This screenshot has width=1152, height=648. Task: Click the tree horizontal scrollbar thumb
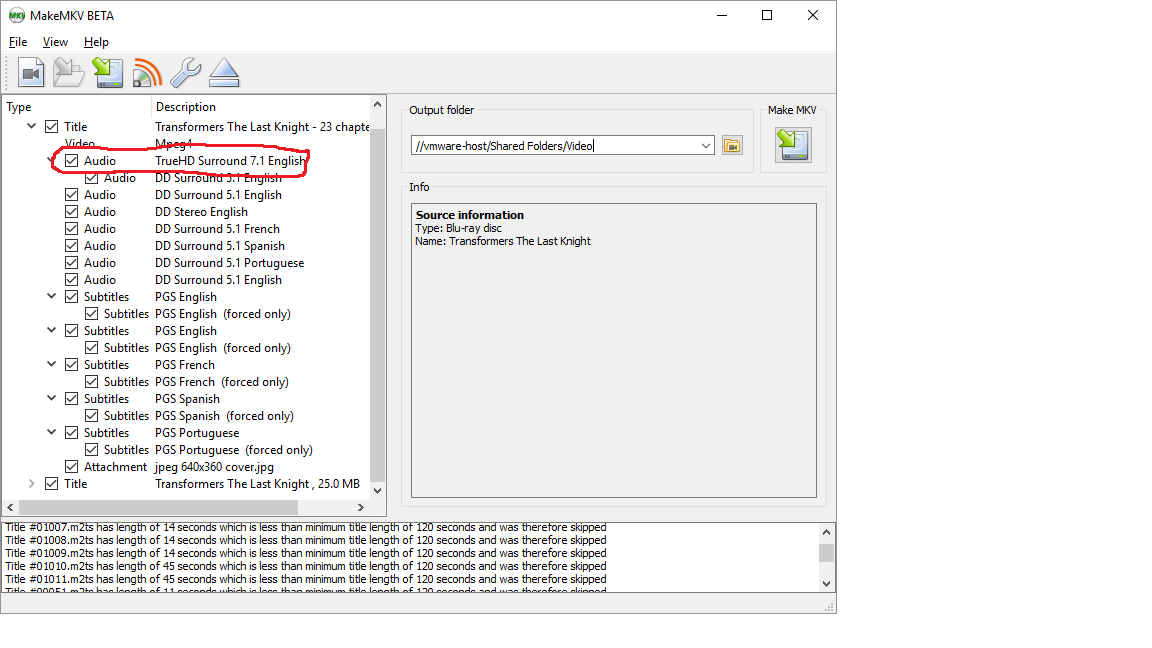(x=158, y=508)
